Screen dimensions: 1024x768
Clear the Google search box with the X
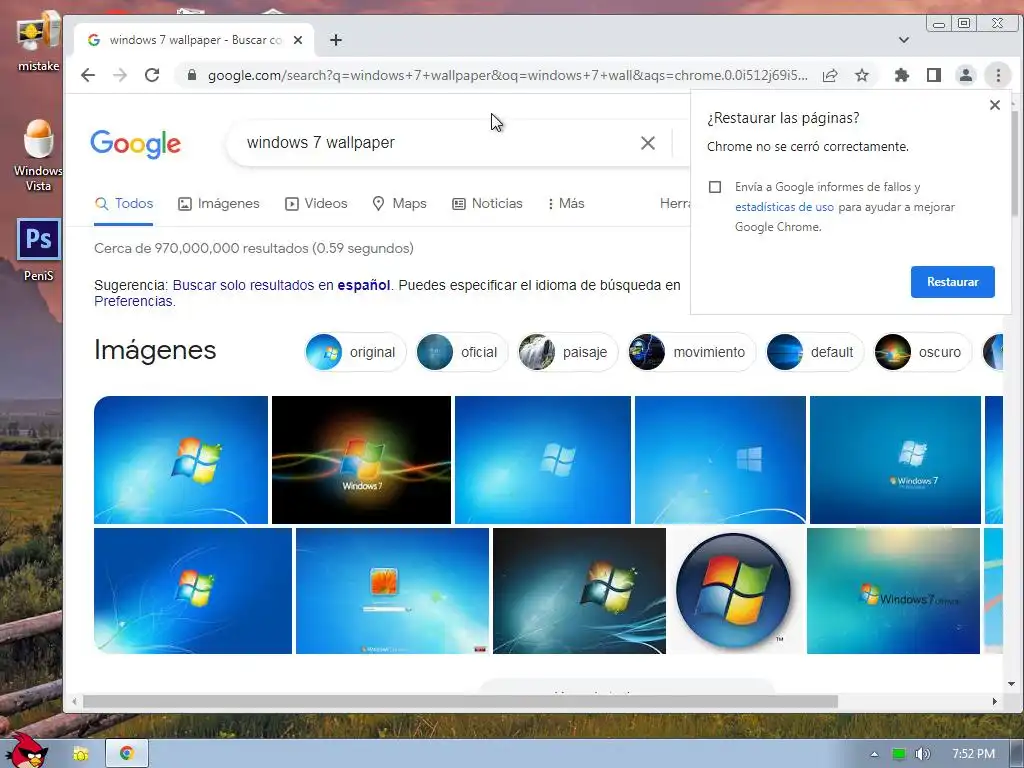click(x=648, y=142)
